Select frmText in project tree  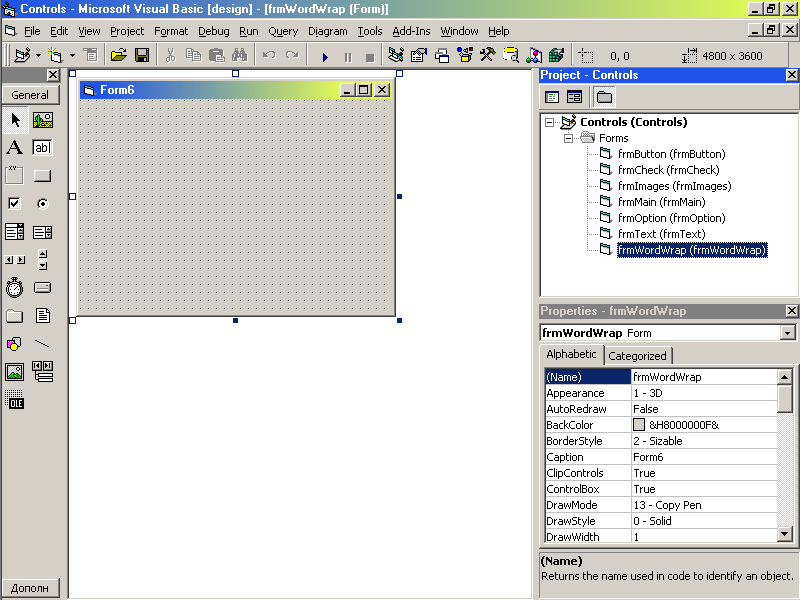coord(661,234)
